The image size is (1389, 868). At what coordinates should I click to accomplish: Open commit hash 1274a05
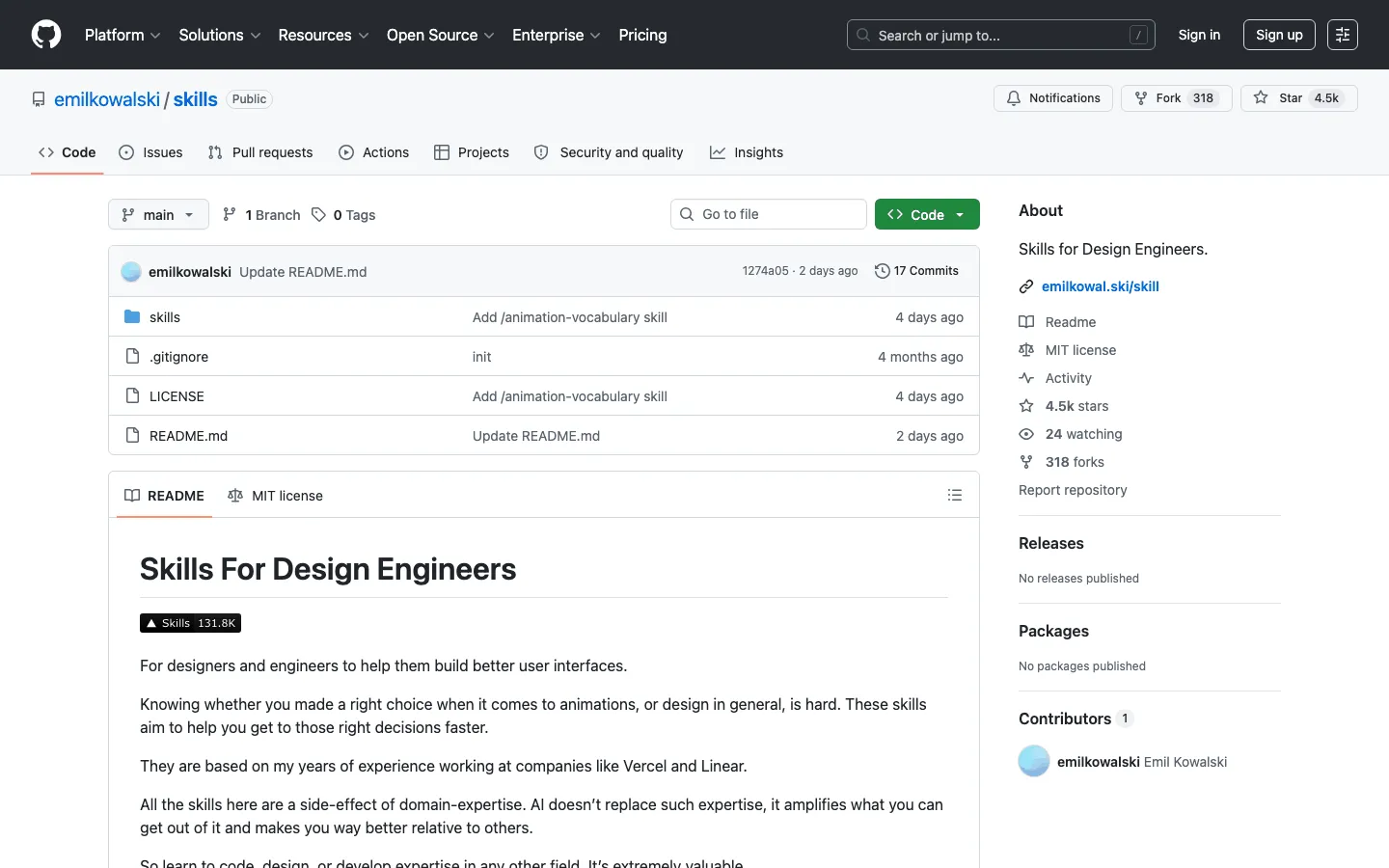pos(765,271)
